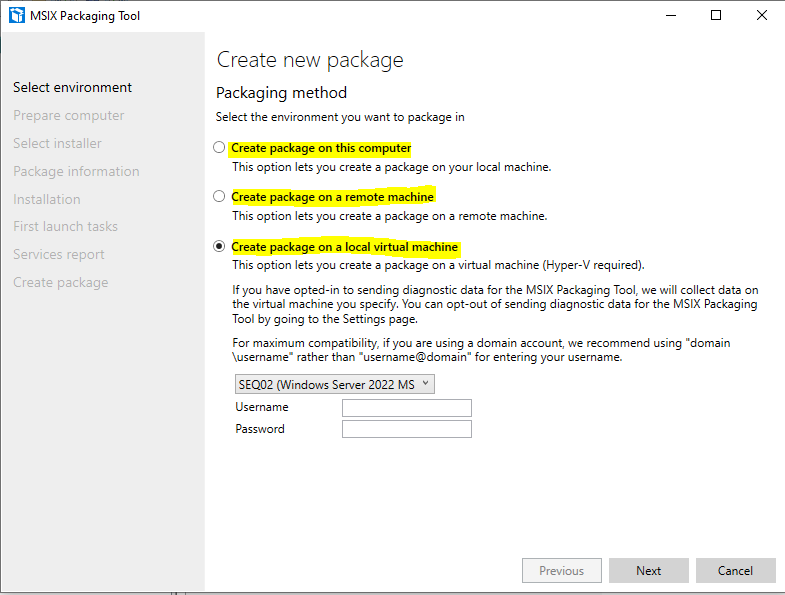Maximize the MSIX Packaging Tool window
This screenshot has height=595, width=785.
[716, 16]
